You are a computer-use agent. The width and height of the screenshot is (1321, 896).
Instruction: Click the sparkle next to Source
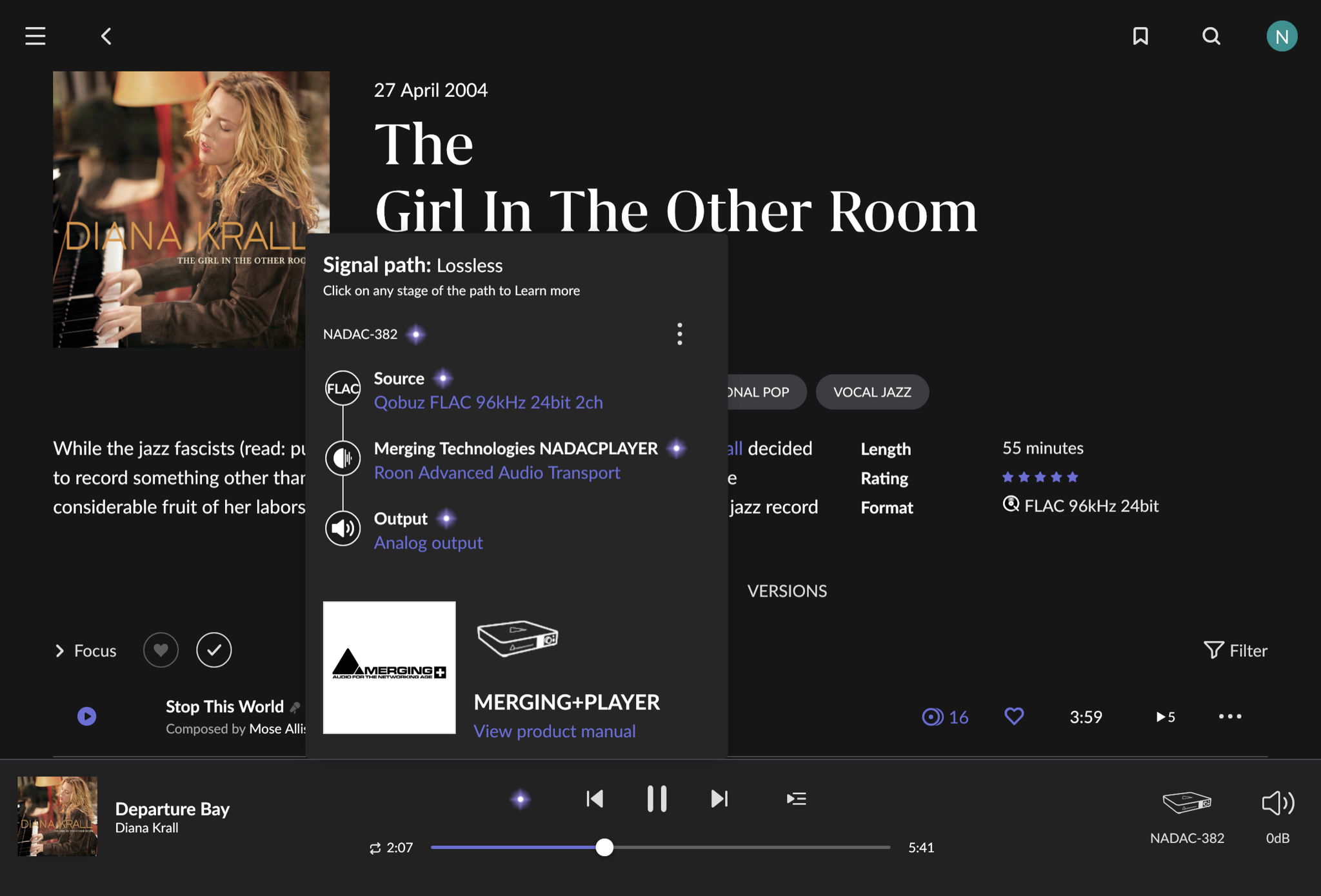tap(442, 379)
